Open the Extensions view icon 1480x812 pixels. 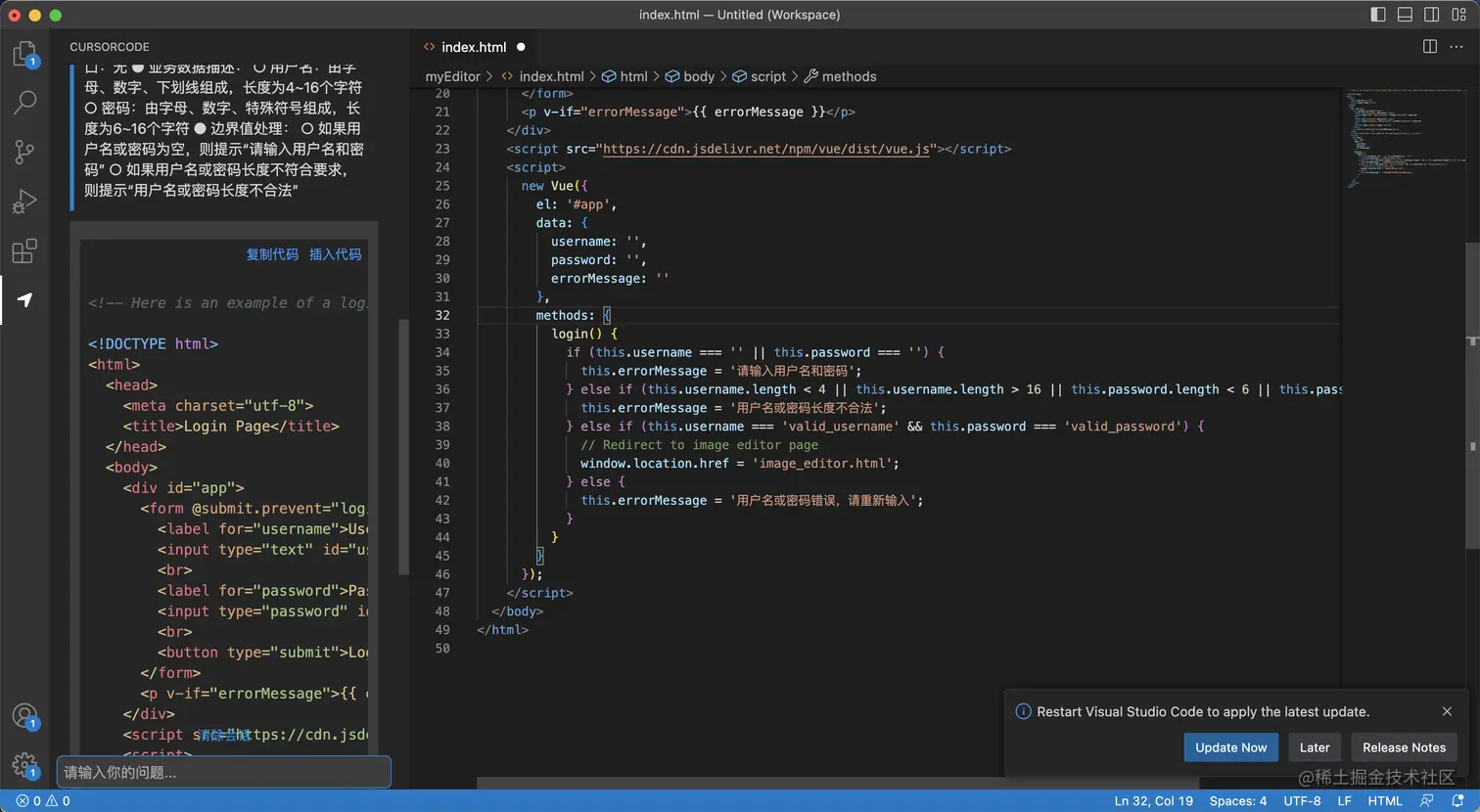(24, 251)
